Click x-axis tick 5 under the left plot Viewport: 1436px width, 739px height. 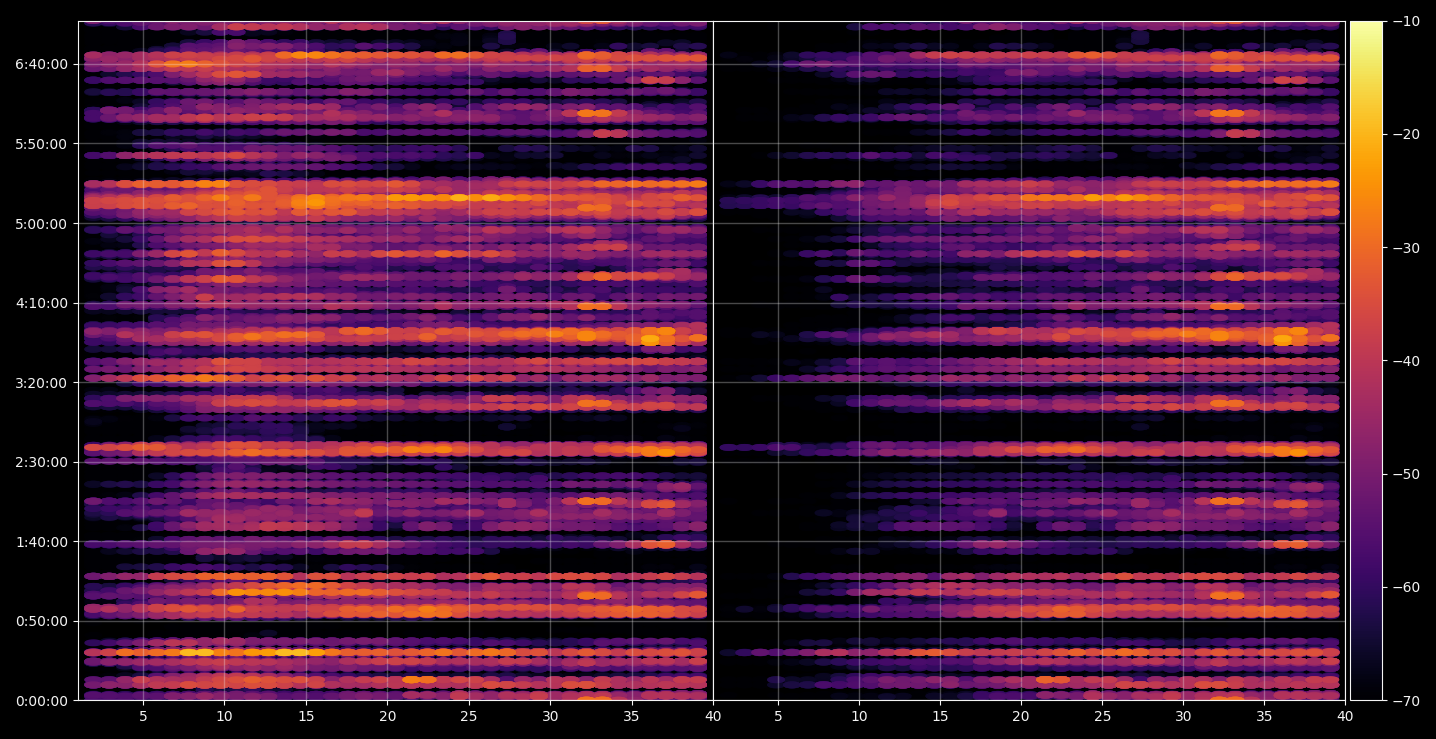click(143, 717)
